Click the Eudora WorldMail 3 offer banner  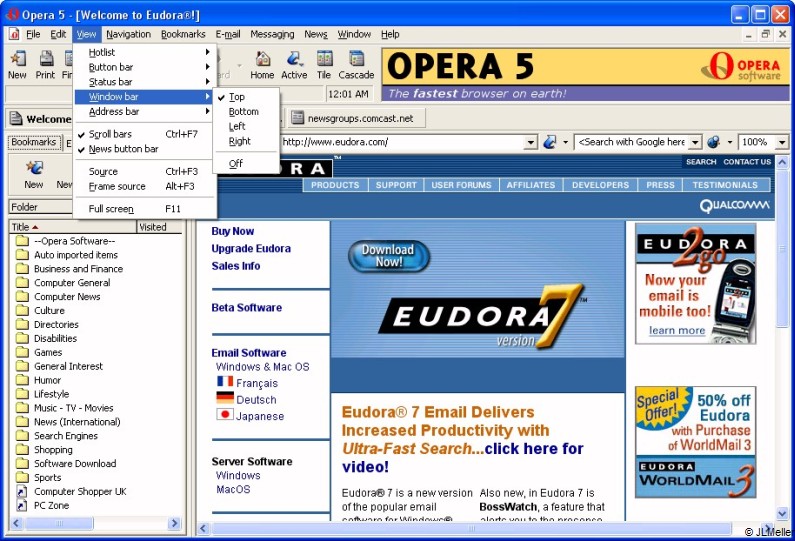[696, 442]
